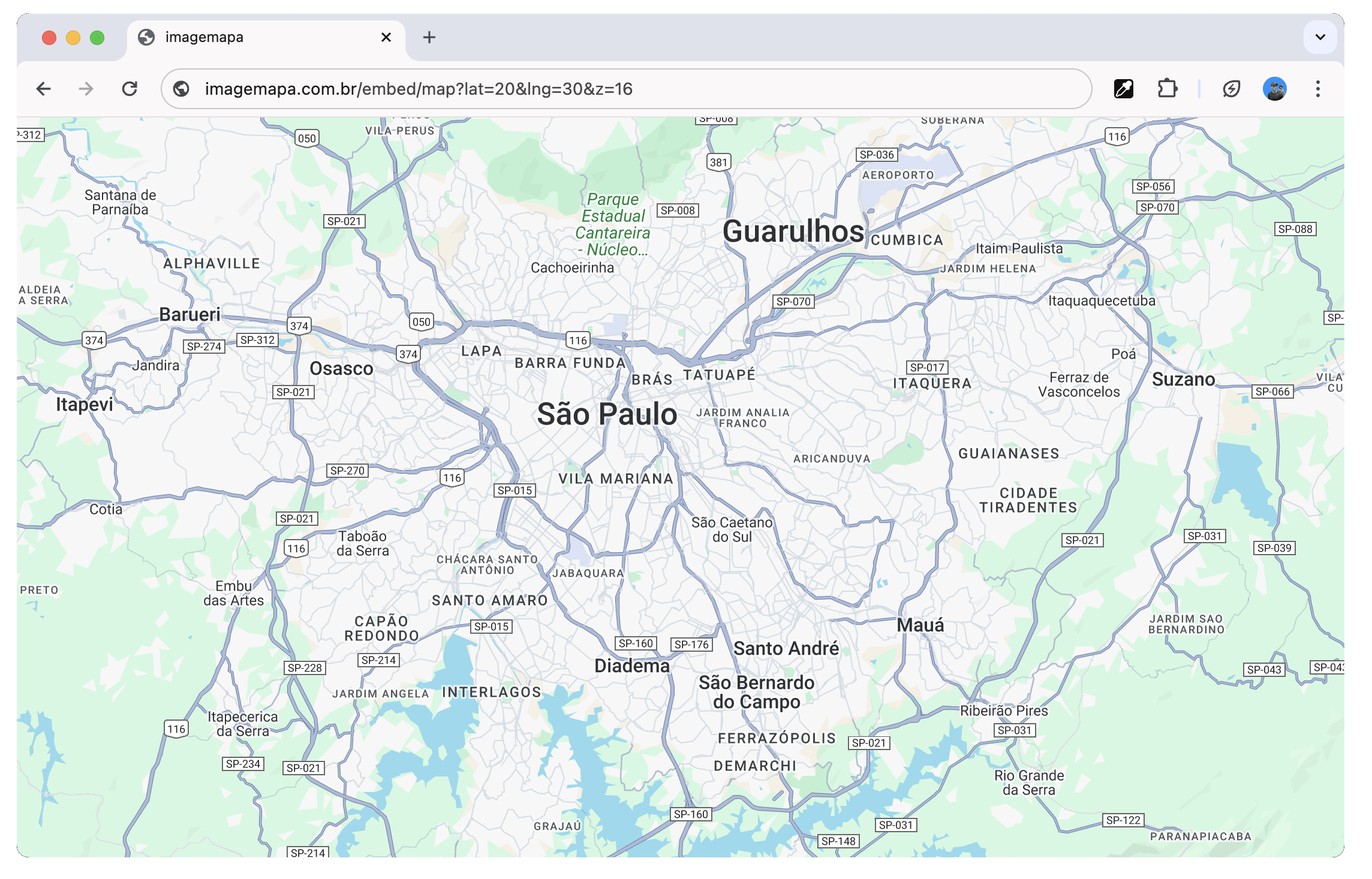Click the lightning bolt performance icon
Image resolution: width=1372 pixels, height=879 pixels.
[1231, 89]
